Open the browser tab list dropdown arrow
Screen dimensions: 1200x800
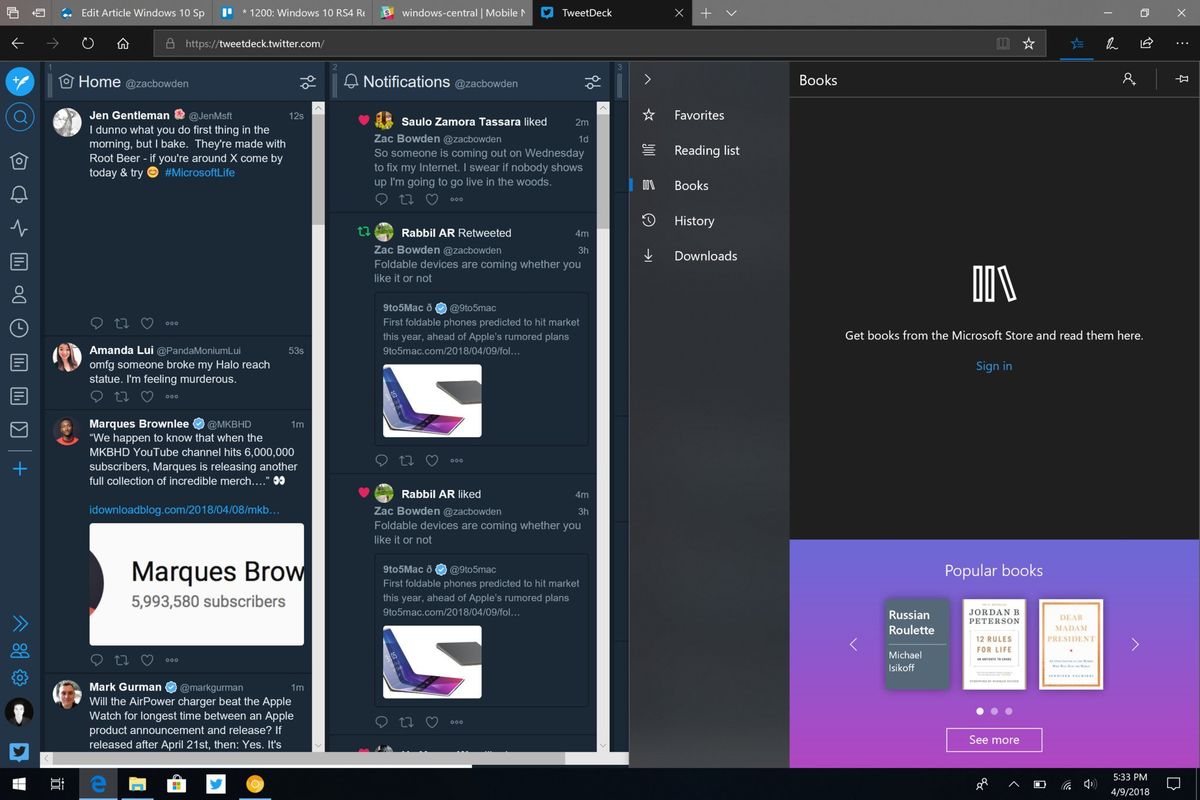click(x=732, y=13)
